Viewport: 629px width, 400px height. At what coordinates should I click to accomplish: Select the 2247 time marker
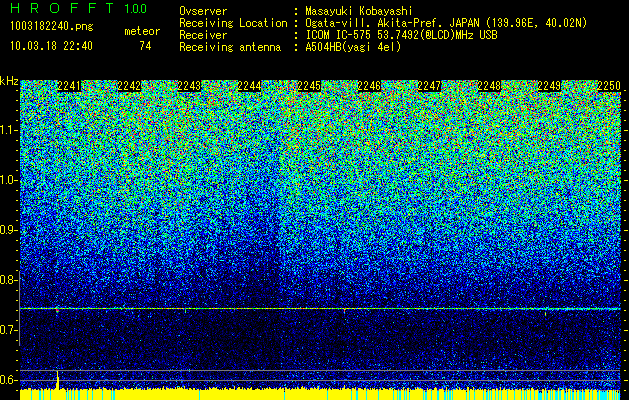(429, 86)
